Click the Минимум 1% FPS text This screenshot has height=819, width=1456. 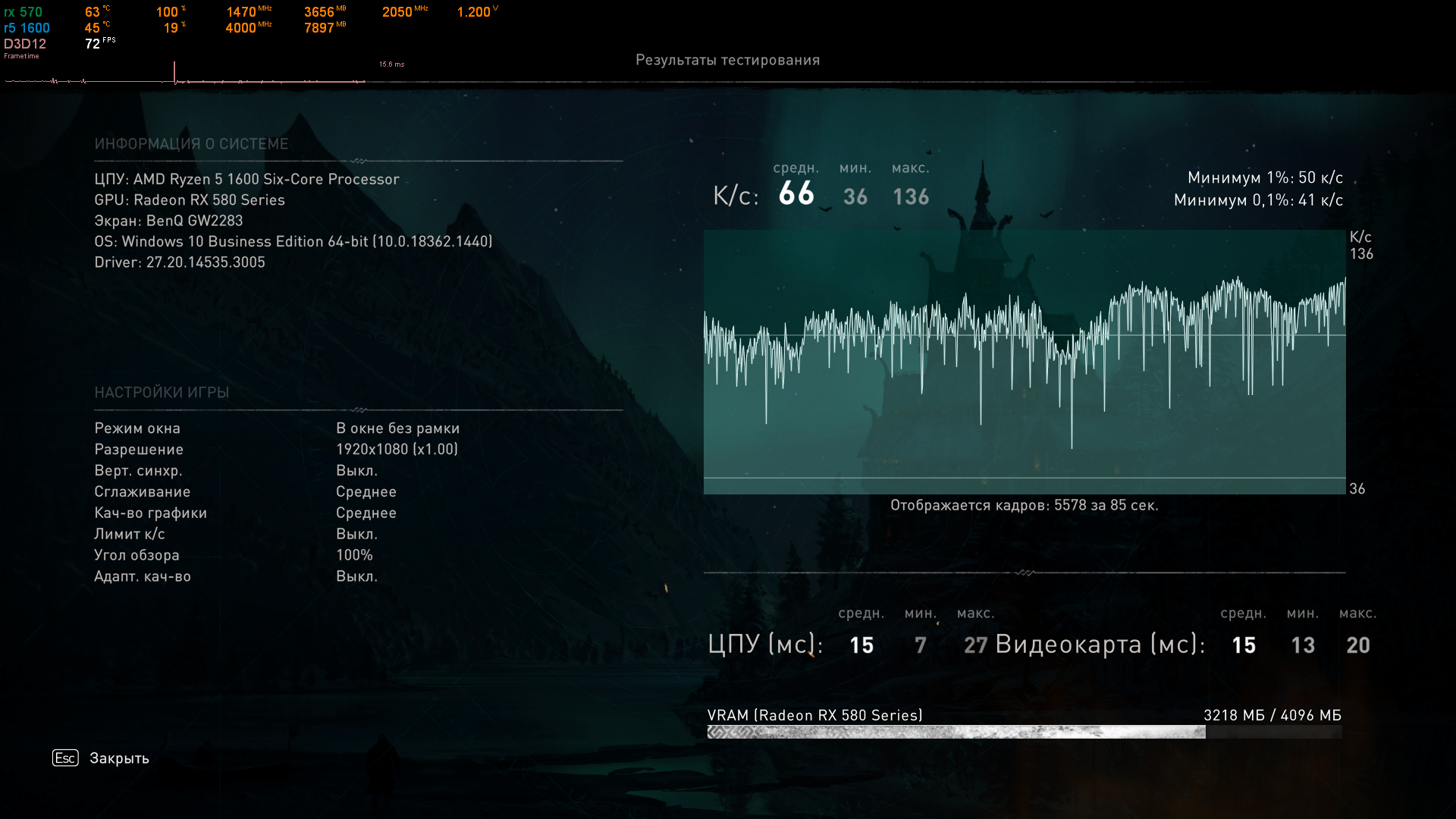tap(1265, 177)
